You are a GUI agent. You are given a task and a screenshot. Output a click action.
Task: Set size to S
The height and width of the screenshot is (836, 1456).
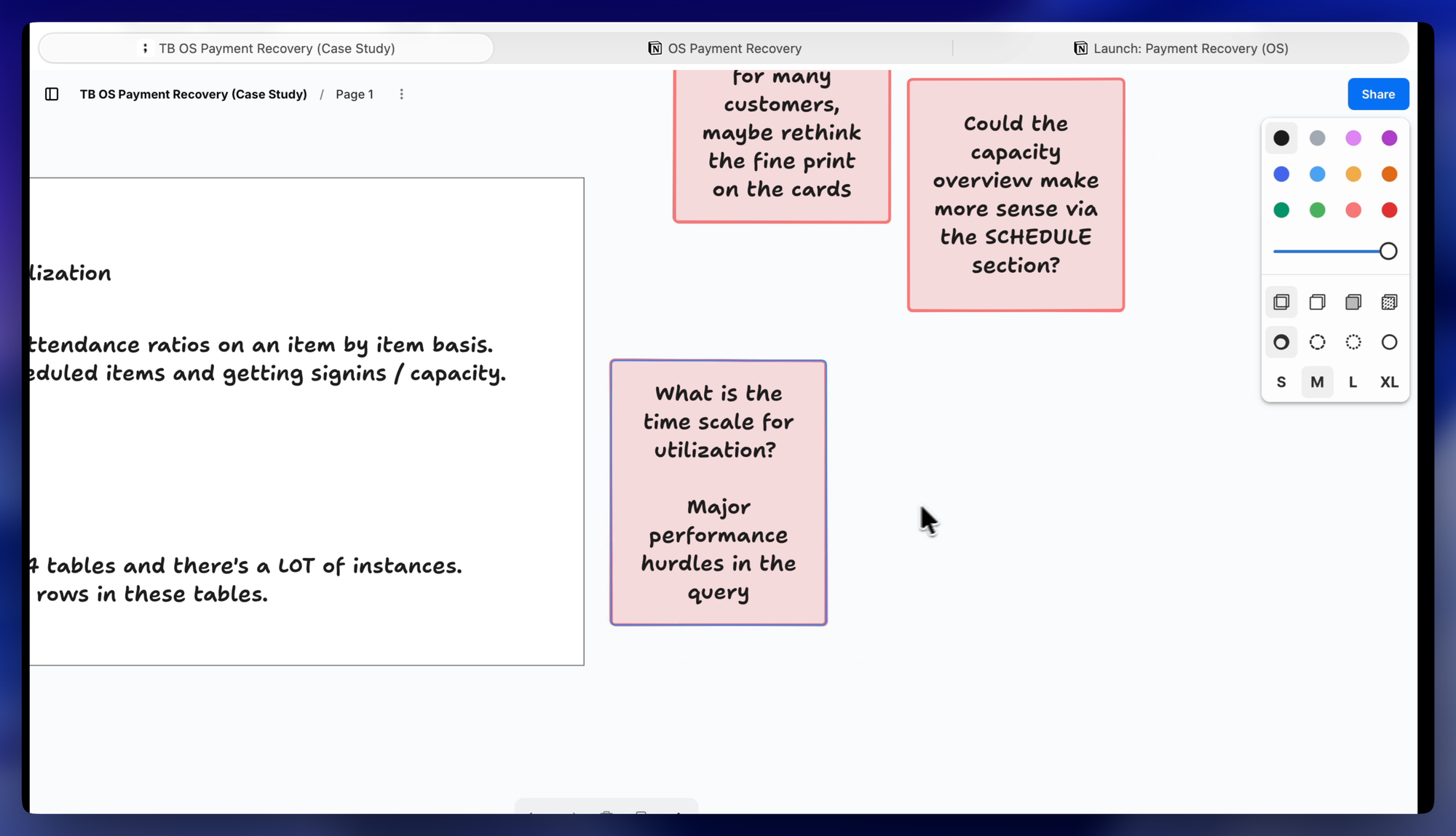tap(1281, 382)
